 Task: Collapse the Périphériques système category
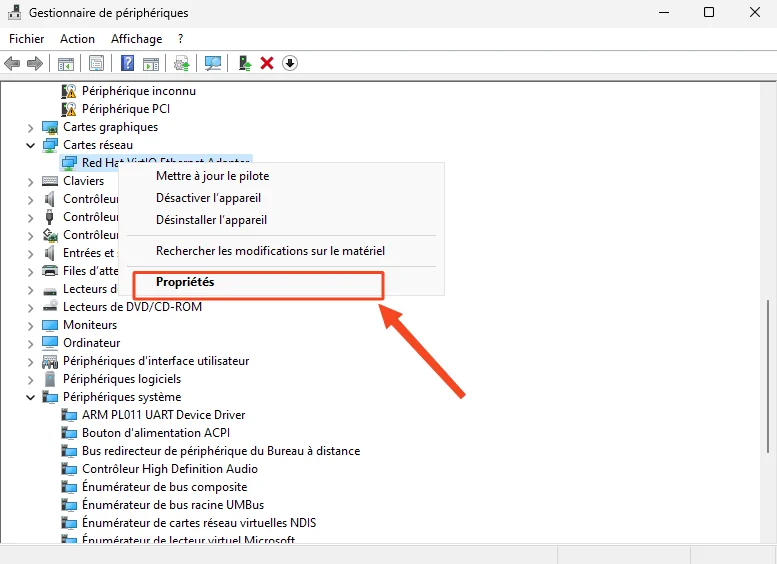tap(31, 397)
